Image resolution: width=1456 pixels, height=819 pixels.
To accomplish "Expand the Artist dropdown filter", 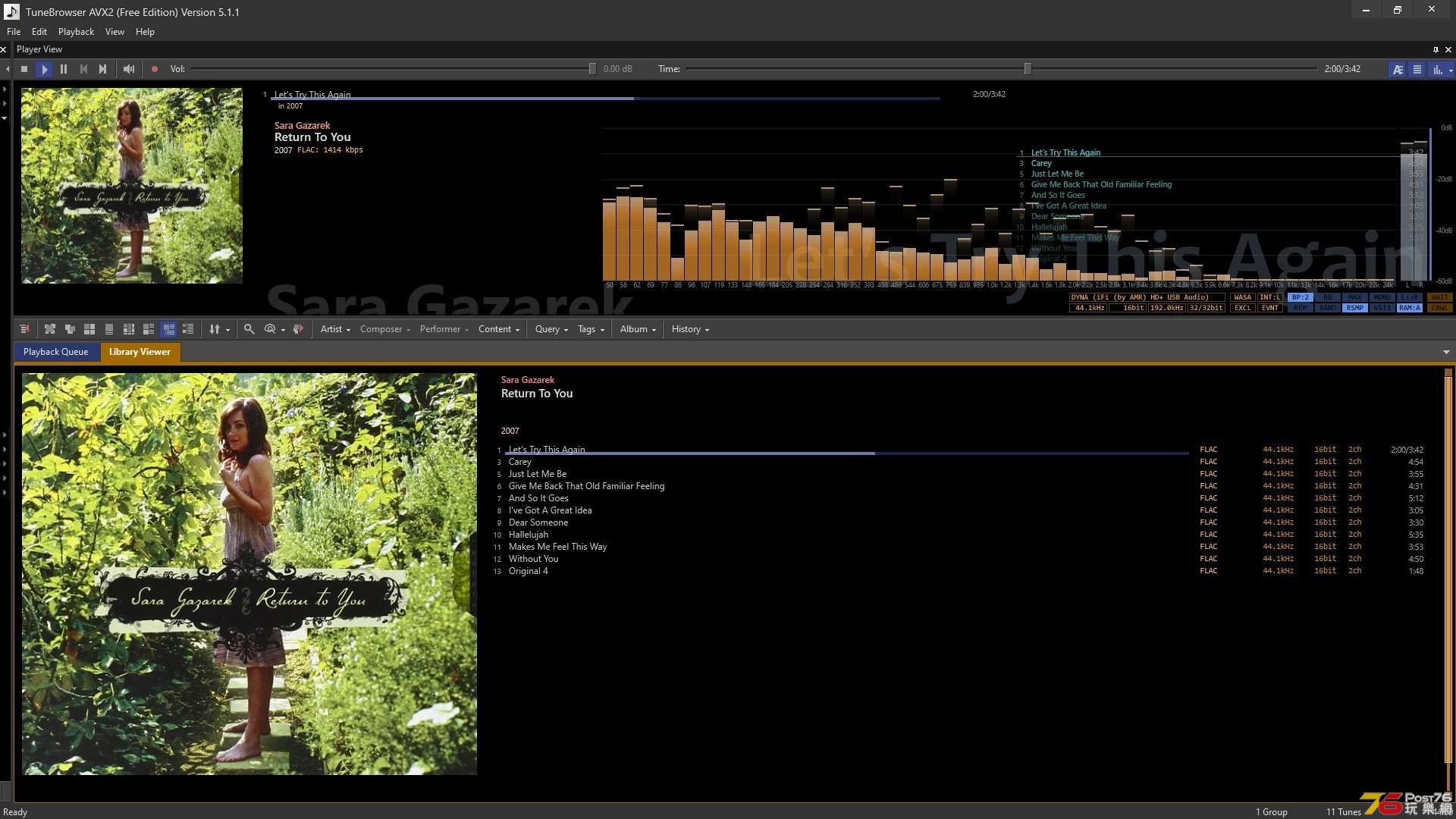I will click(x=336, y=328).
